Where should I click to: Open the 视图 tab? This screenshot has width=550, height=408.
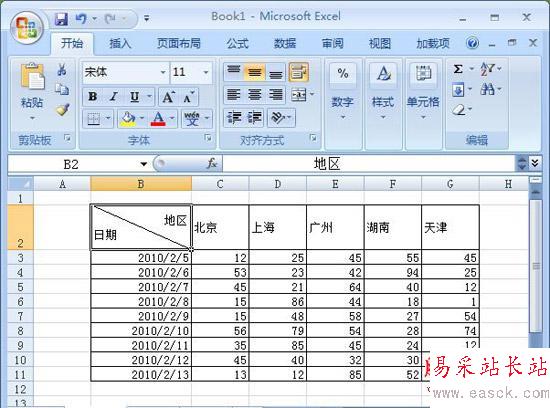coord(380,43)
